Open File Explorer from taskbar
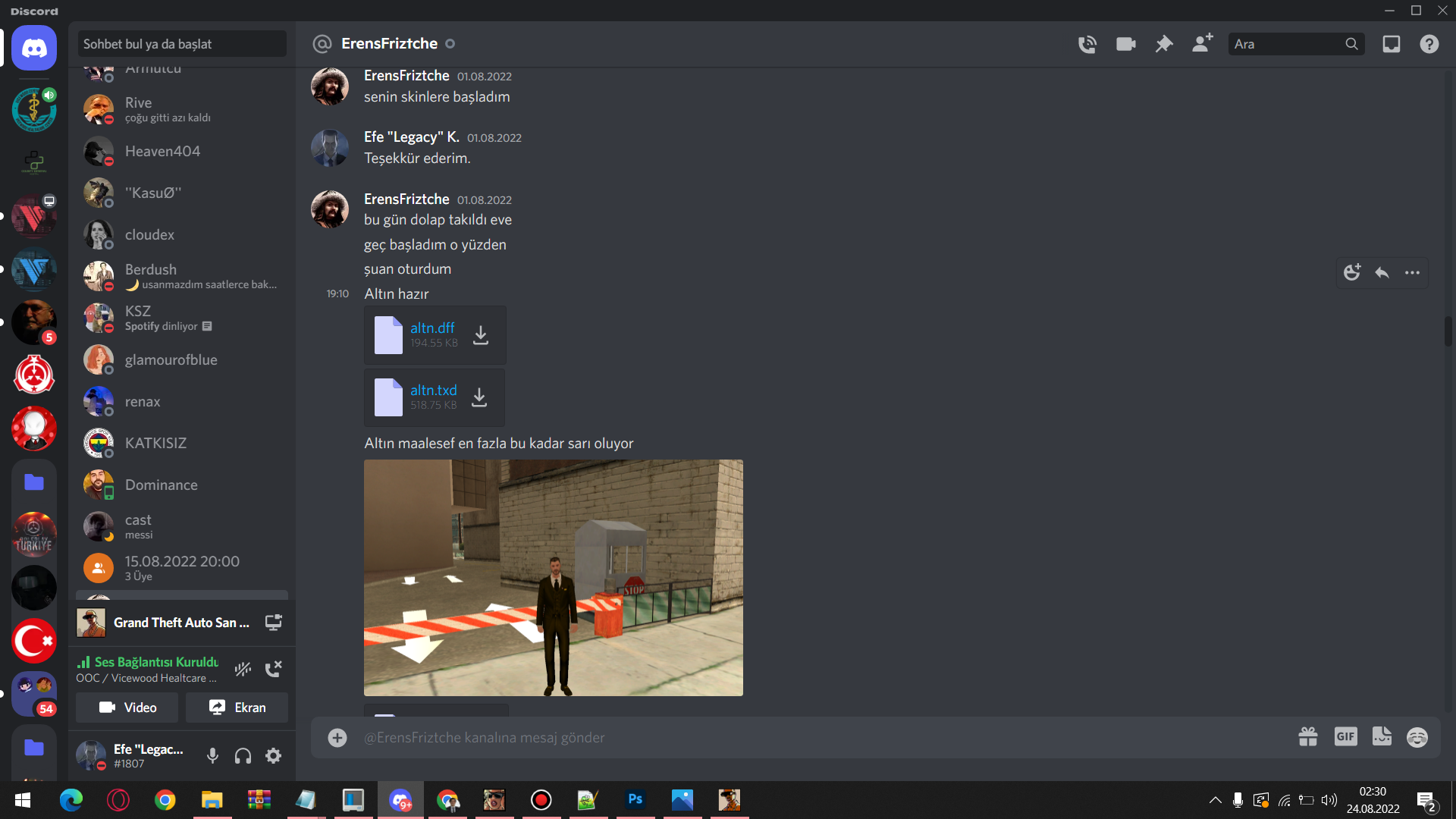The width and height of the screenshot is (1456, 819). tap(212, 800)
